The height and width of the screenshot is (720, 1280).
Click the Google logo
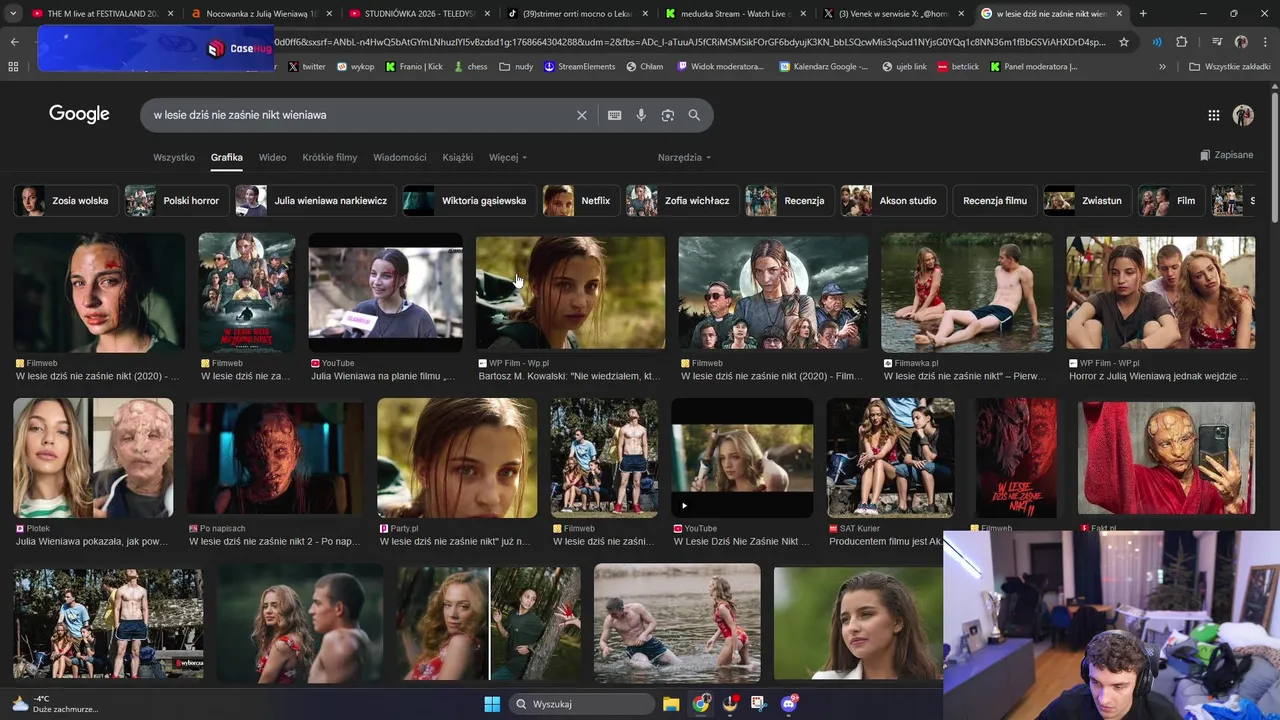[79, 114]
